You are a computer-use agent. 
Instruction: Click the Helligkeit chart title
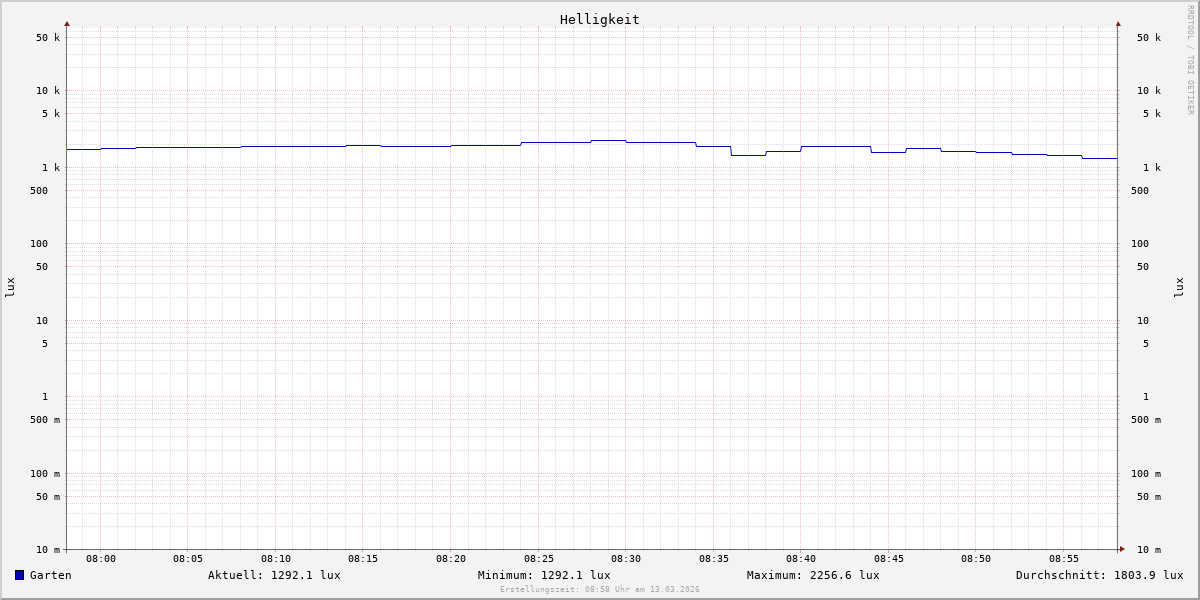[x=599, y=19]
